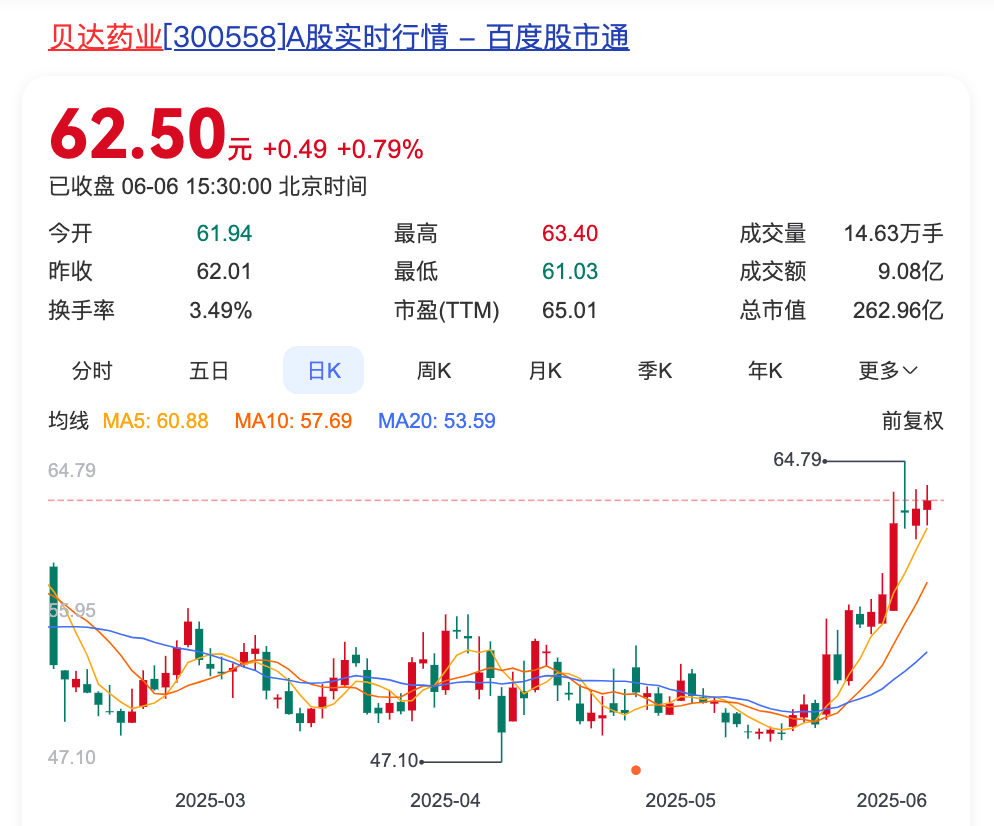Click the 成交额 value 9.08亿
Screen dimensions: 994x826
click(x=910, y=272)
